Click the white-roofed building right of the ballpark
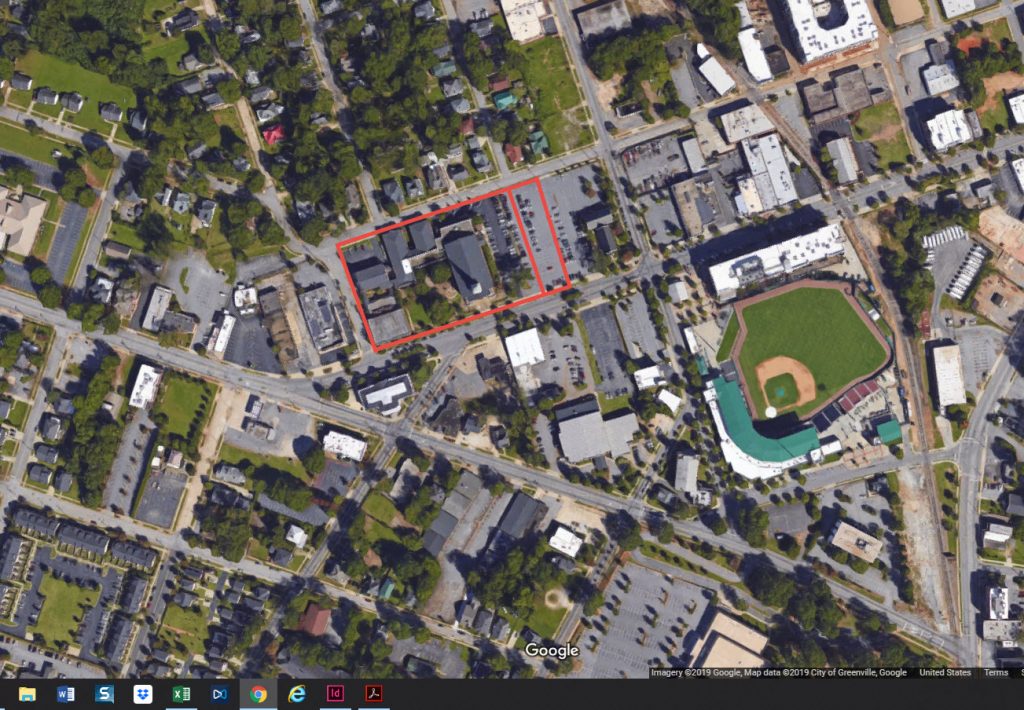The height and width of the screenshot is (710, 1024). coord(948,374)
